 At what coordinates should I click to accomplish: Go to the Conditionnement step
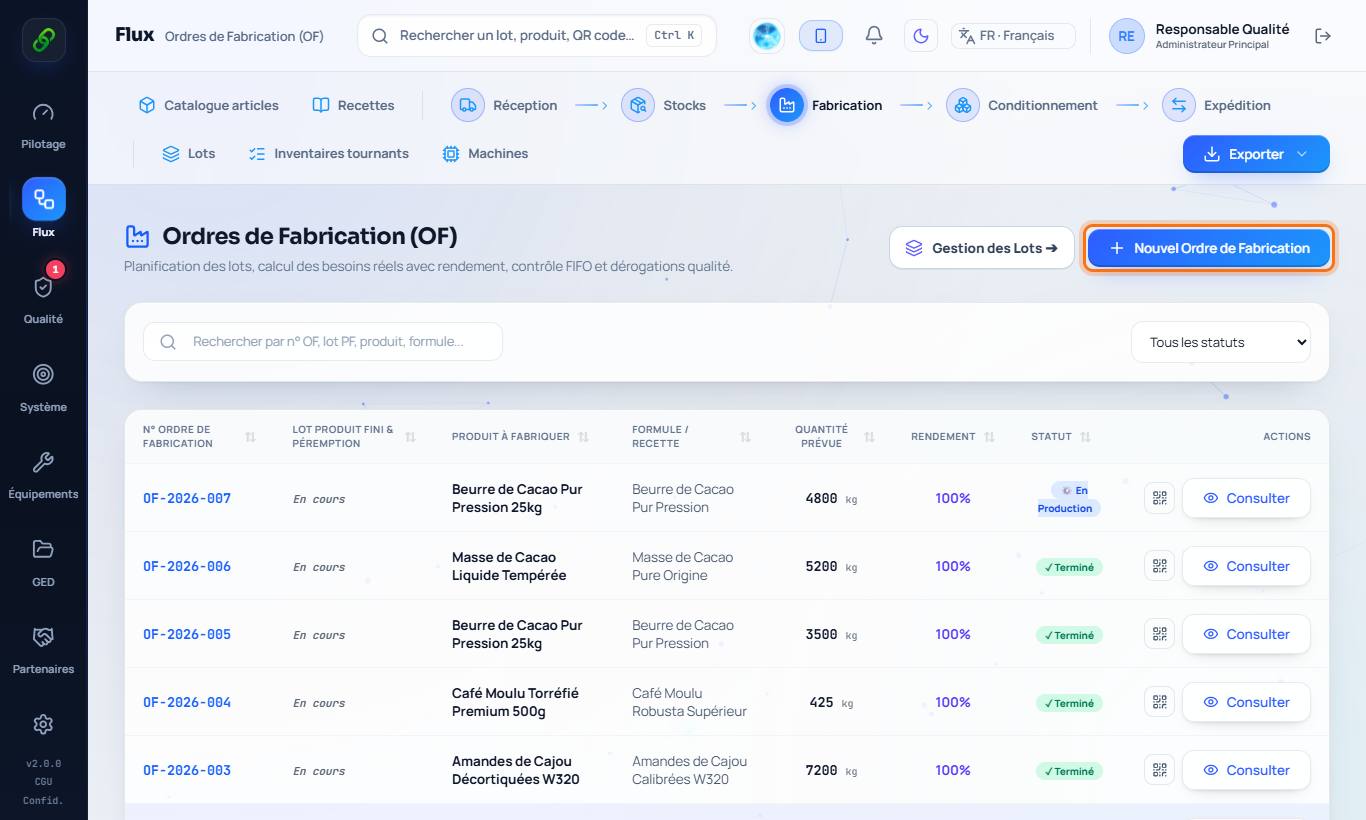click(1021, 105)
